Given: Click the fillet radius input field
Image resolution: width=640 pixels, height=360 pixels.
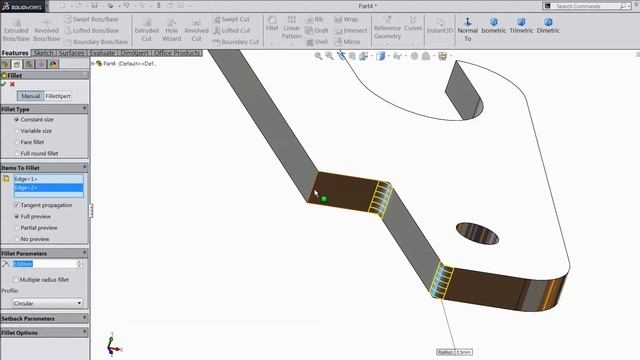Looking at the screenshot, I should pos(44,264).
